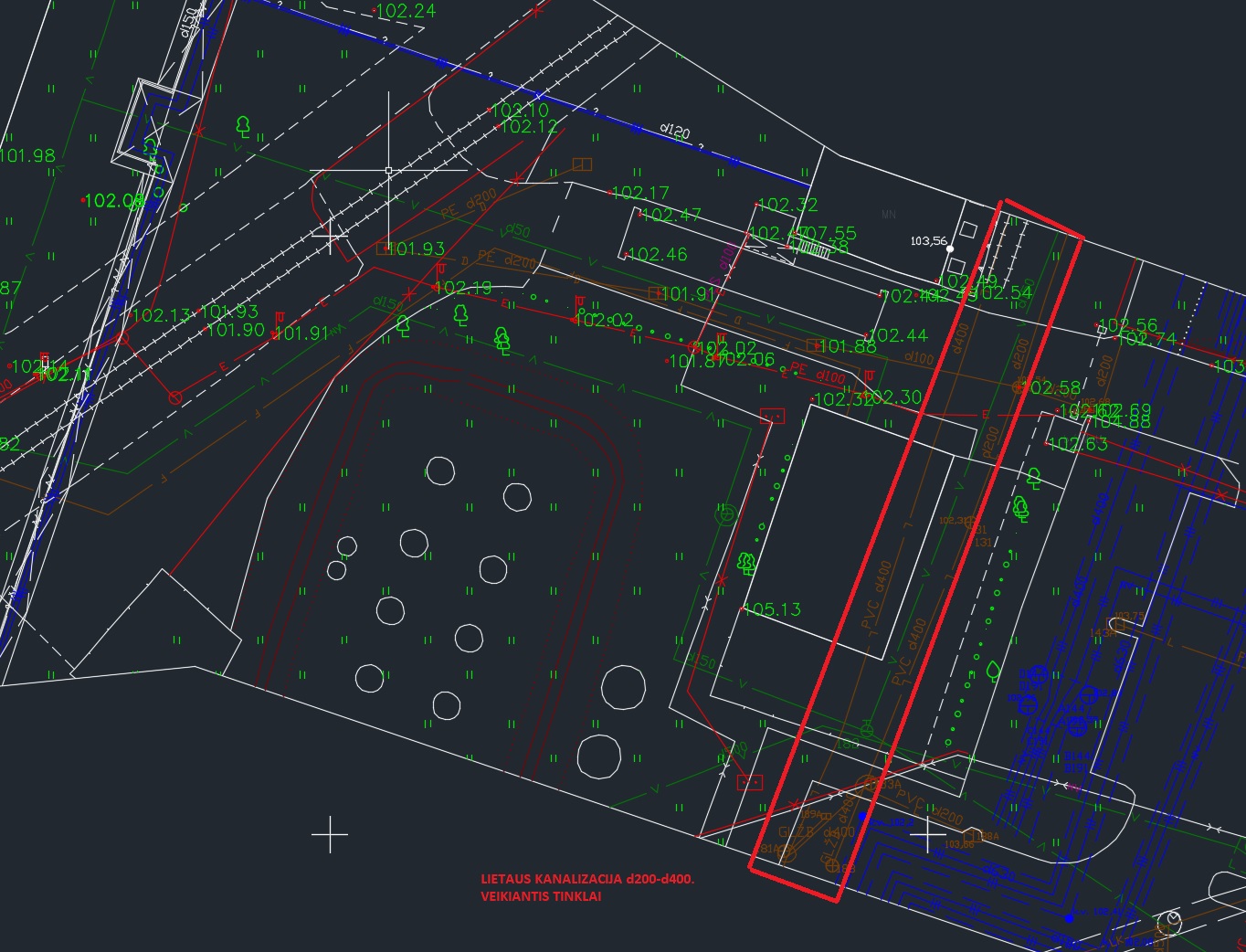This screenshot has width=1246, height=952.
Task: Click the 102.17 elevation label
Action: pos(639,193)
